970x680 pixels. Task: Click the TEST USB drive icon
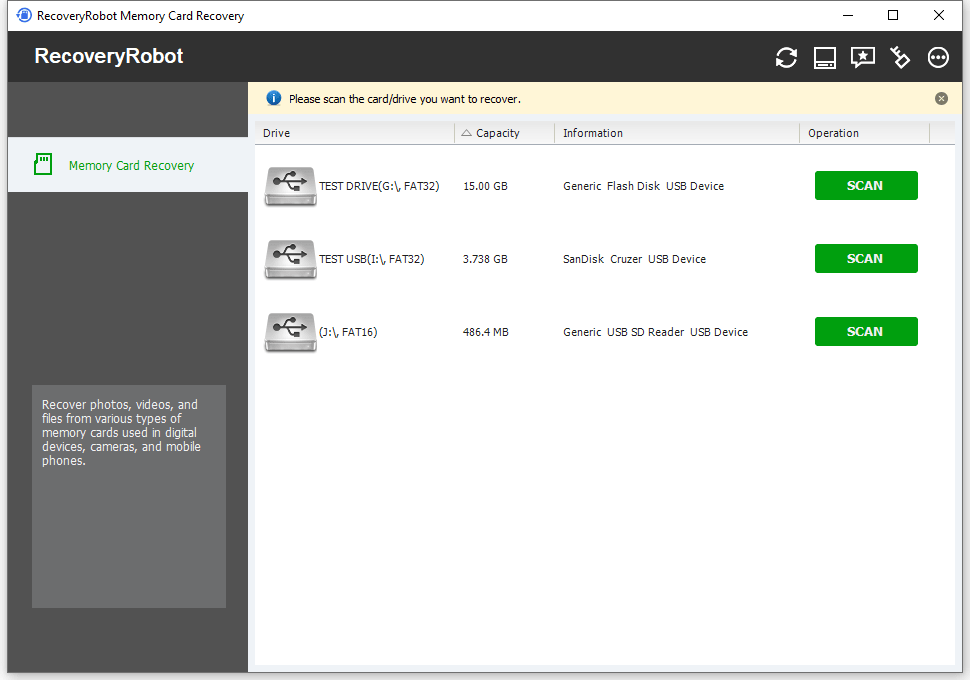(290, 258)
